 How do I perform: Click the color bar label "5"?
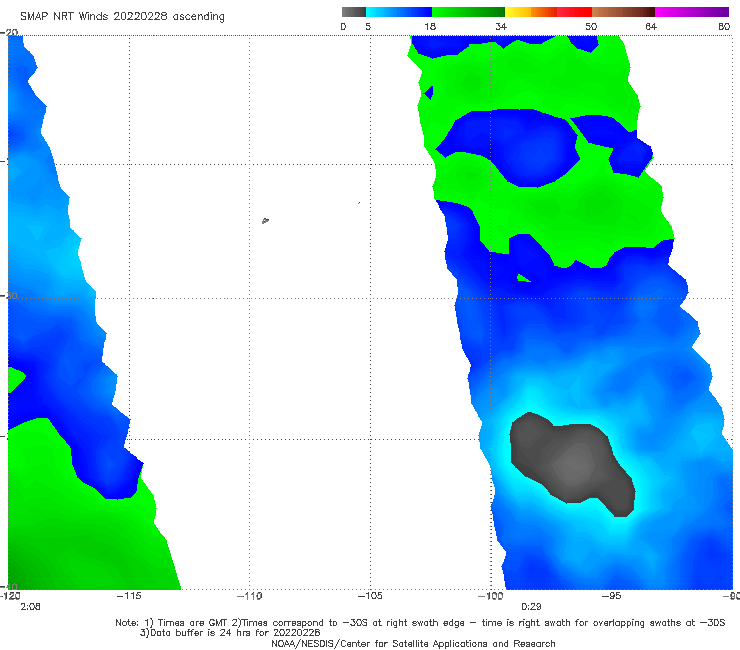coord(368,27)
